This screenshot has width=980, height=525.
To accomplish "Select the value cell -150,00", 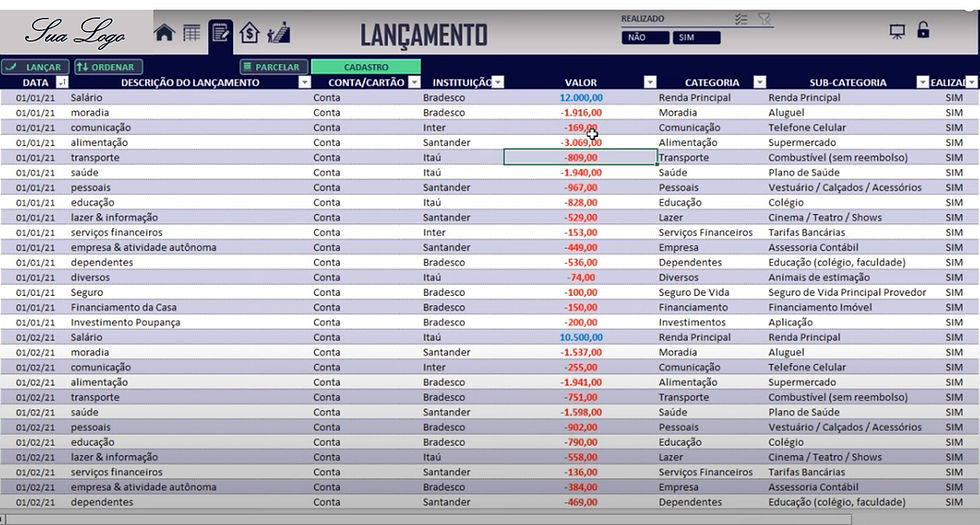I will (580, 308).
